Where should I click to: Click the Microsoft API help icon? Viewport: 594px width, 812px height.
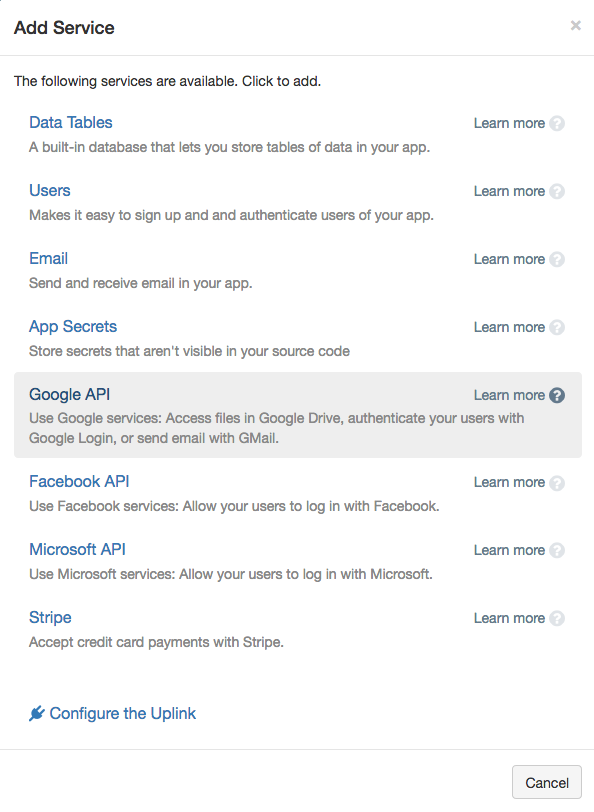[x=559, y=550]
